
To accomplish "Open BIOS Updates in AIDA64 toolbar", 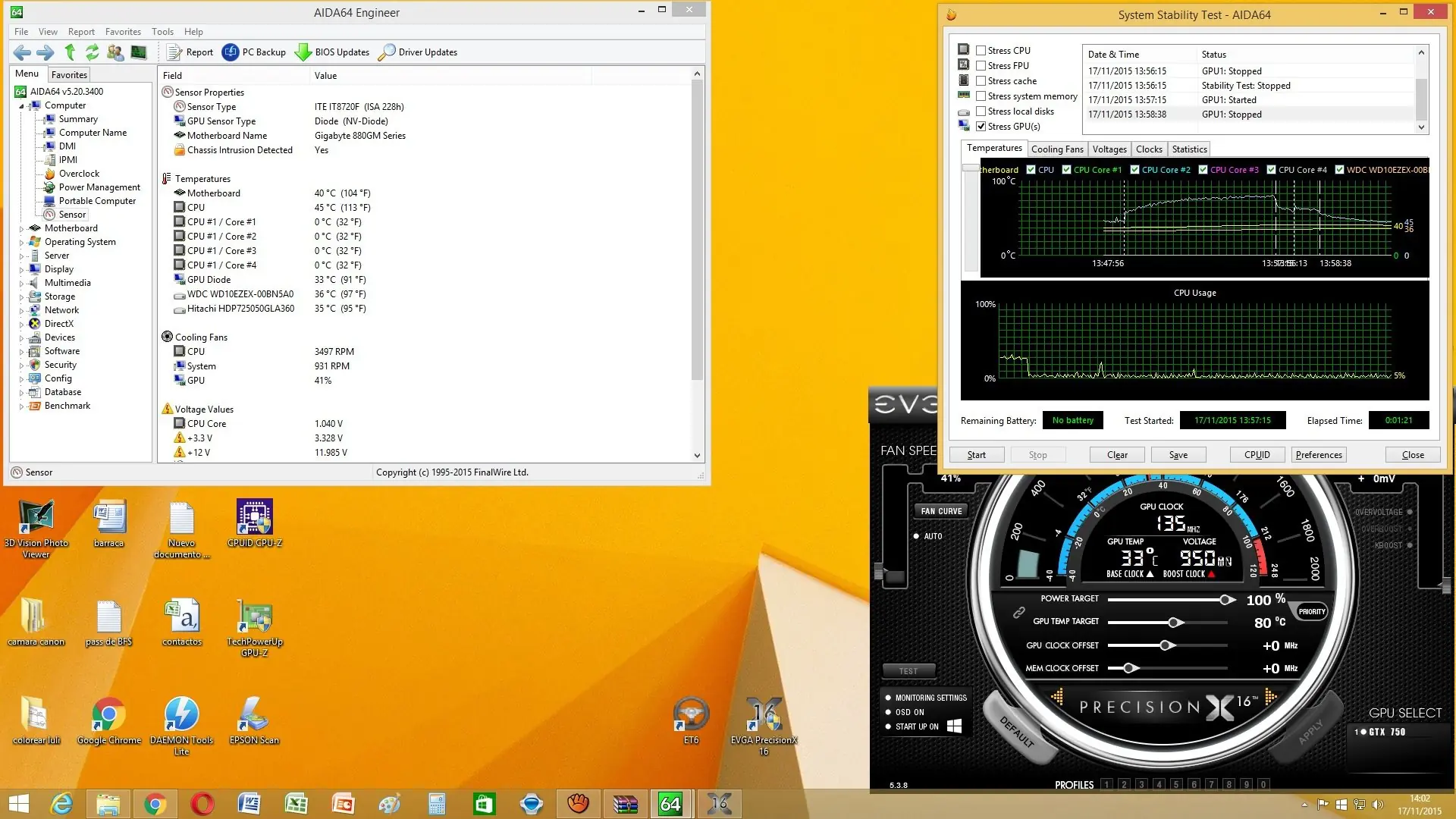I will (x=332, y=52).
